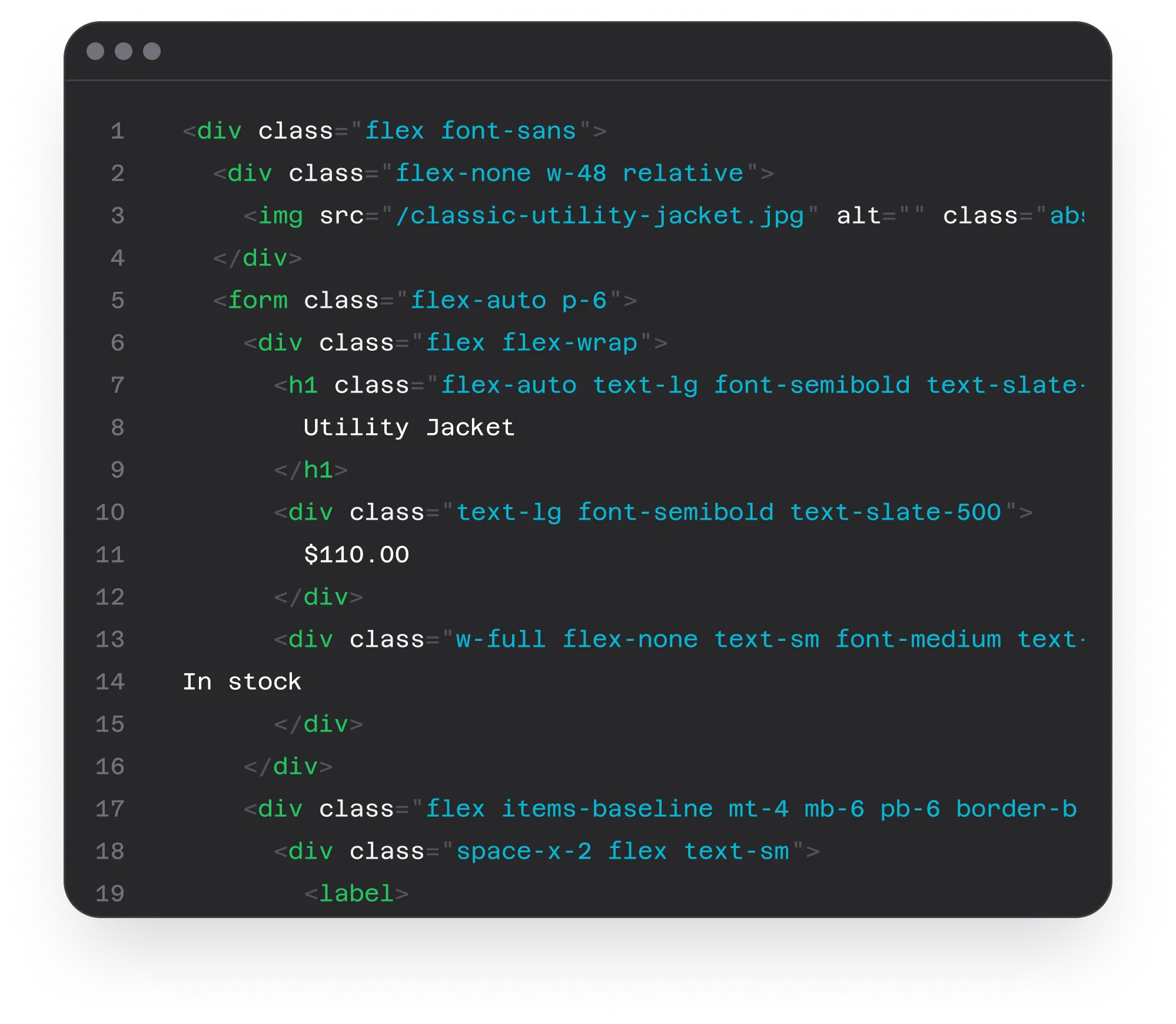
Task: Select the img tag on line 3
Action: point(281,215)
